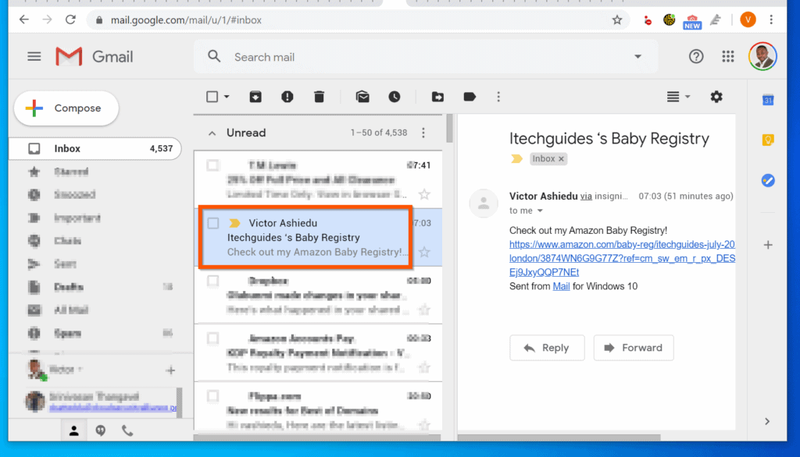The width and height of the screenshot is (800, 457).
Task: Start a new chat with plus icon
Action: coord(170,371)
